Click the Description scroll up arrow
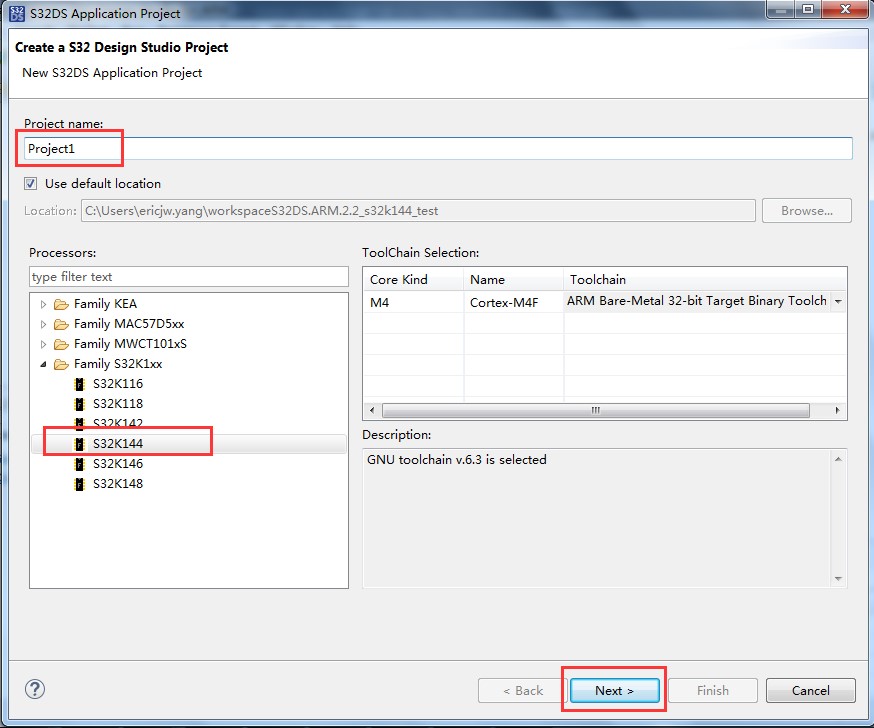 [838, 459]
